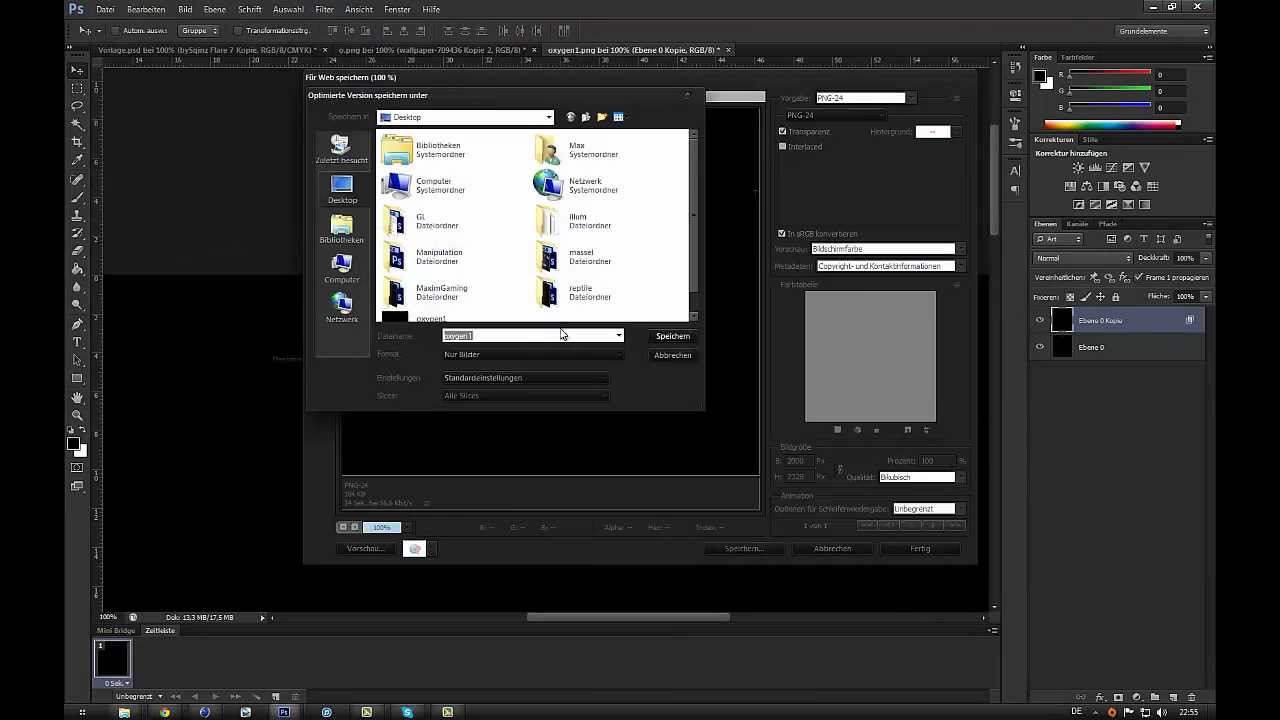The width and height of the screenshot is (1280, 720).
Task: Click the lock all icon in Fixieren row
Action: [1116, 297]
